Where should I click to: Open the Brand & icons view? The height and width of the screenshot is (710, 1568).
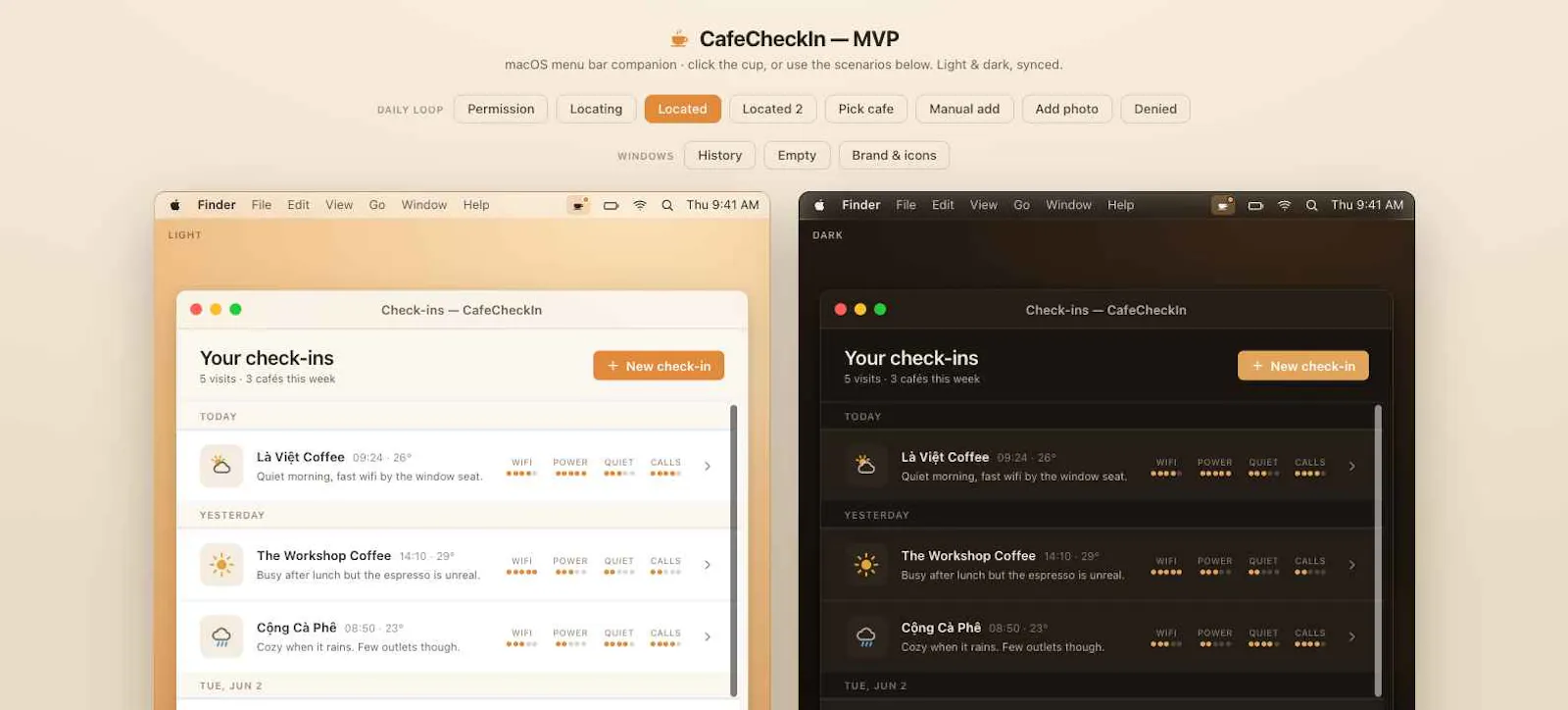point(894,155)
